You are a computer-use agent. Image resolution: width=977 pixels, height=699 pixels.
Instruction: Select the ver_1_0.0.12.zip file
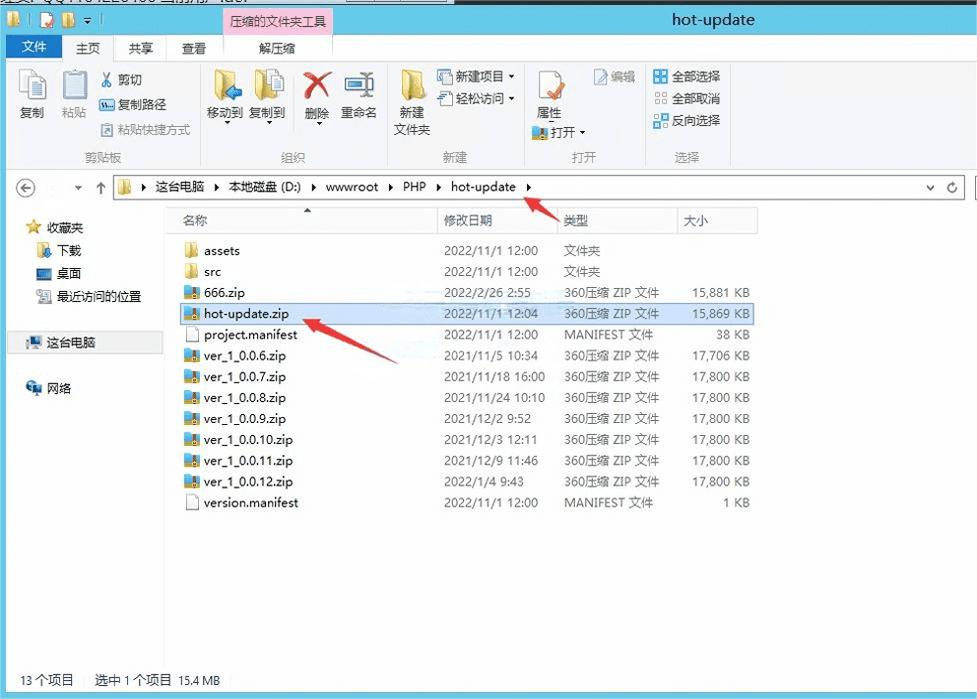[467, 482]
